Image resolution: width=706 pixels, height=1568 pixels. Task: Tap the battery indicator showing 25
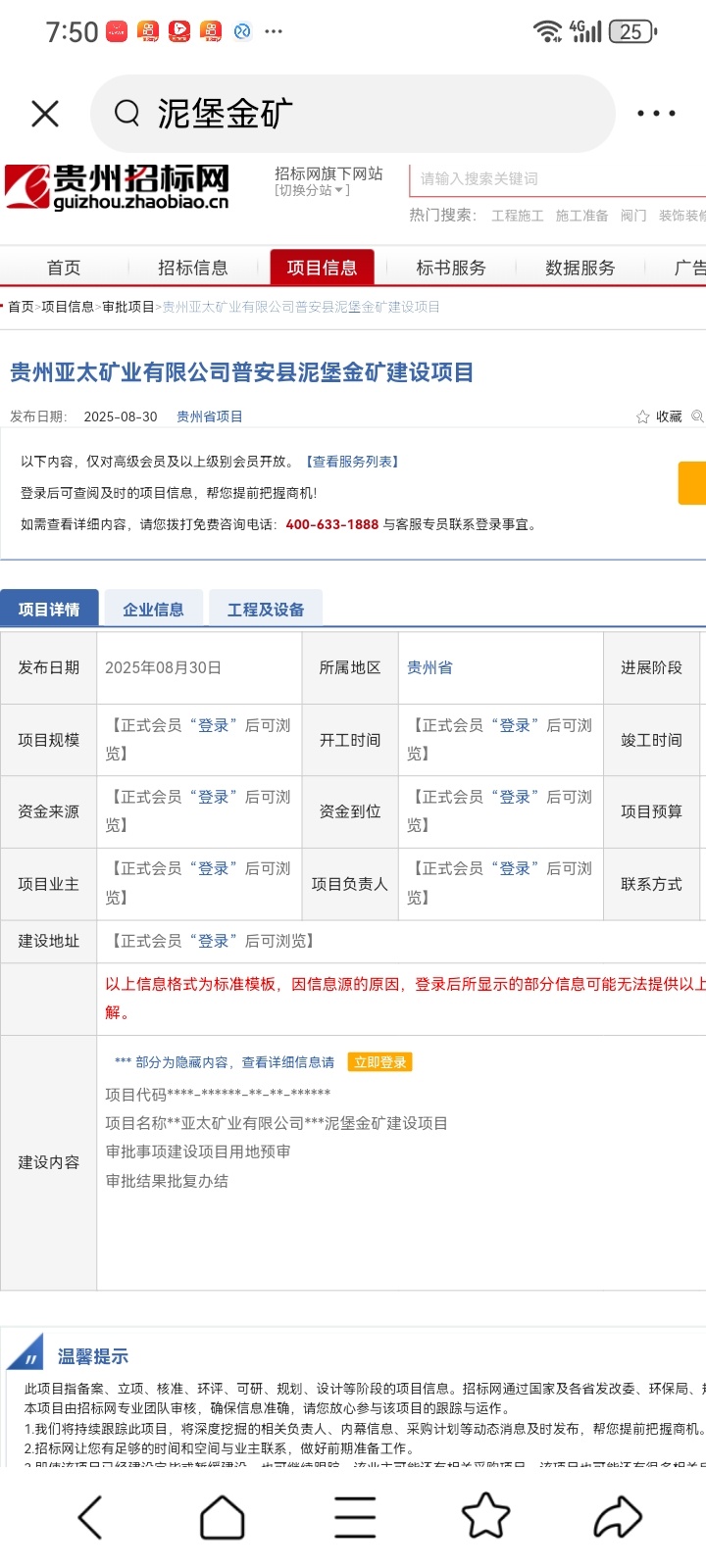(x=633, y=31)
